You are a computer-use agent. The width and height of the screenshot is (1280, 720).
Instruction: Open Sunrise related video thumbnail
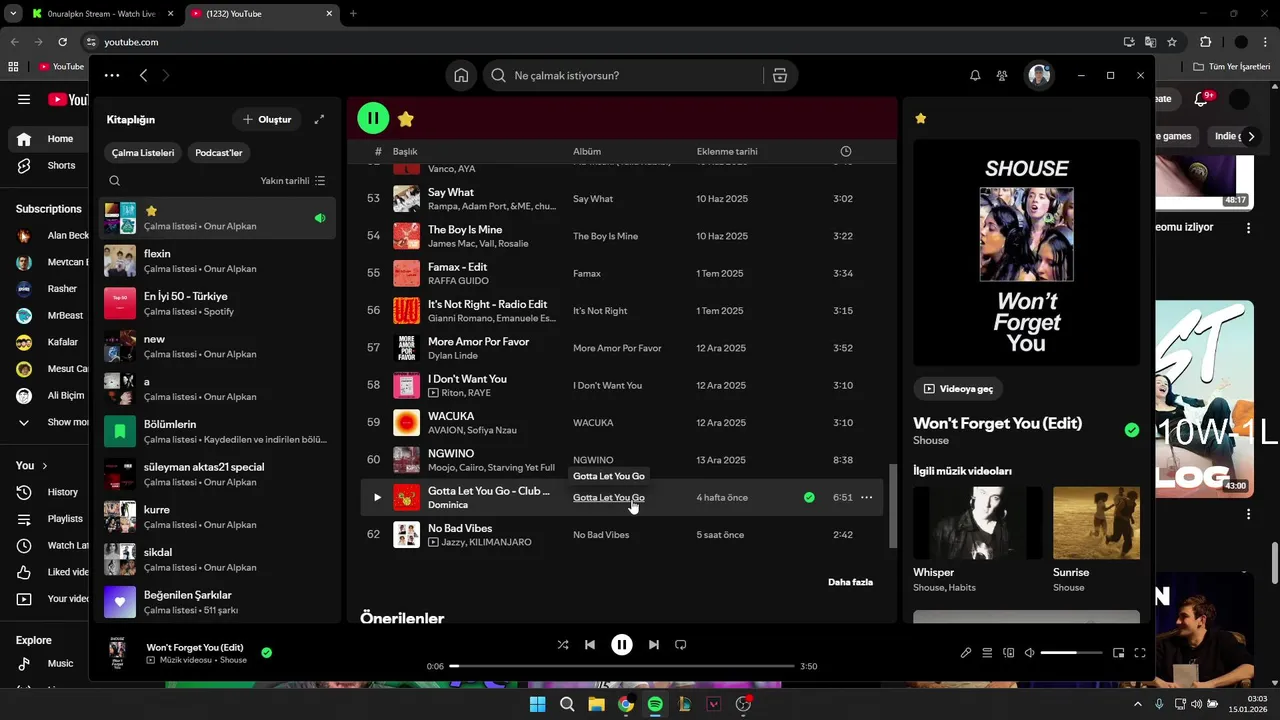pyautogui.click(x=1096, y=523)
